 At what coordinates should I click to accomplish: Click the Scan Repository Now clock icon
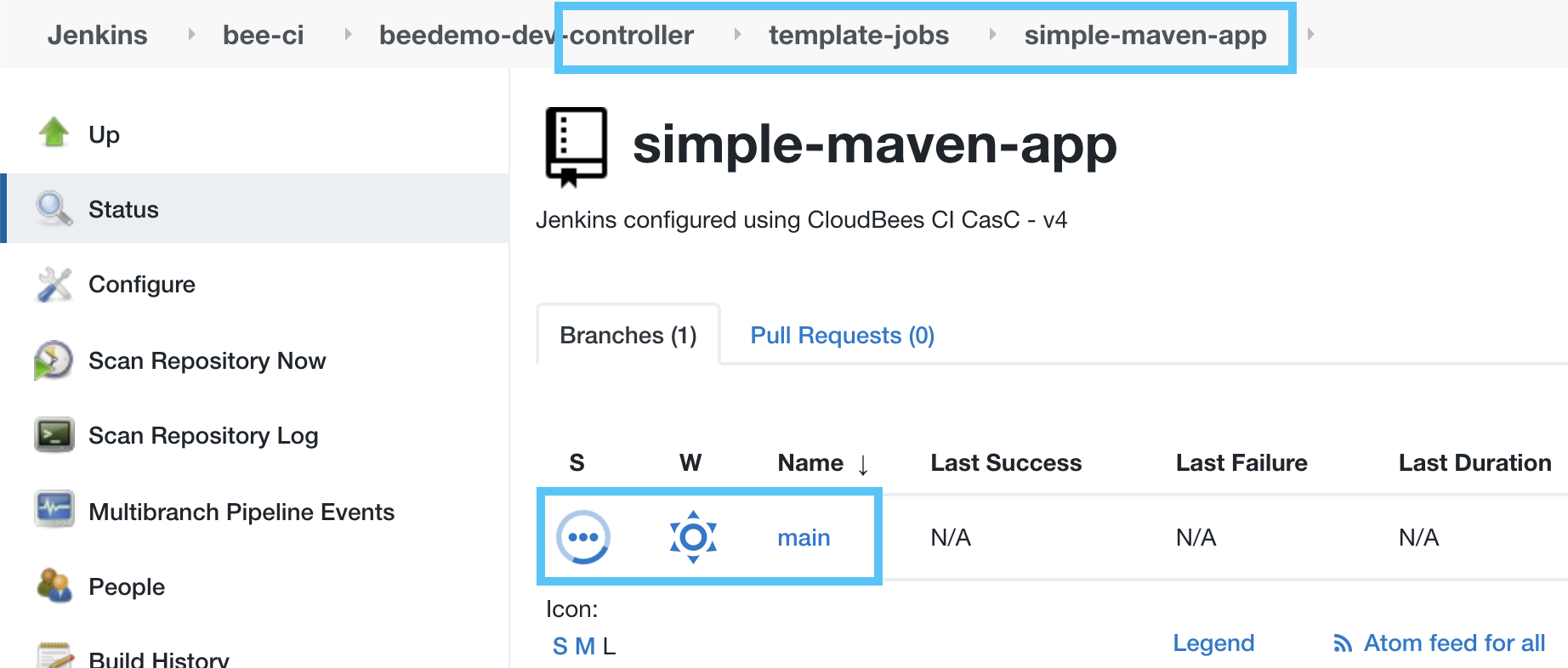pyautogui.click(x=54, y=360)
